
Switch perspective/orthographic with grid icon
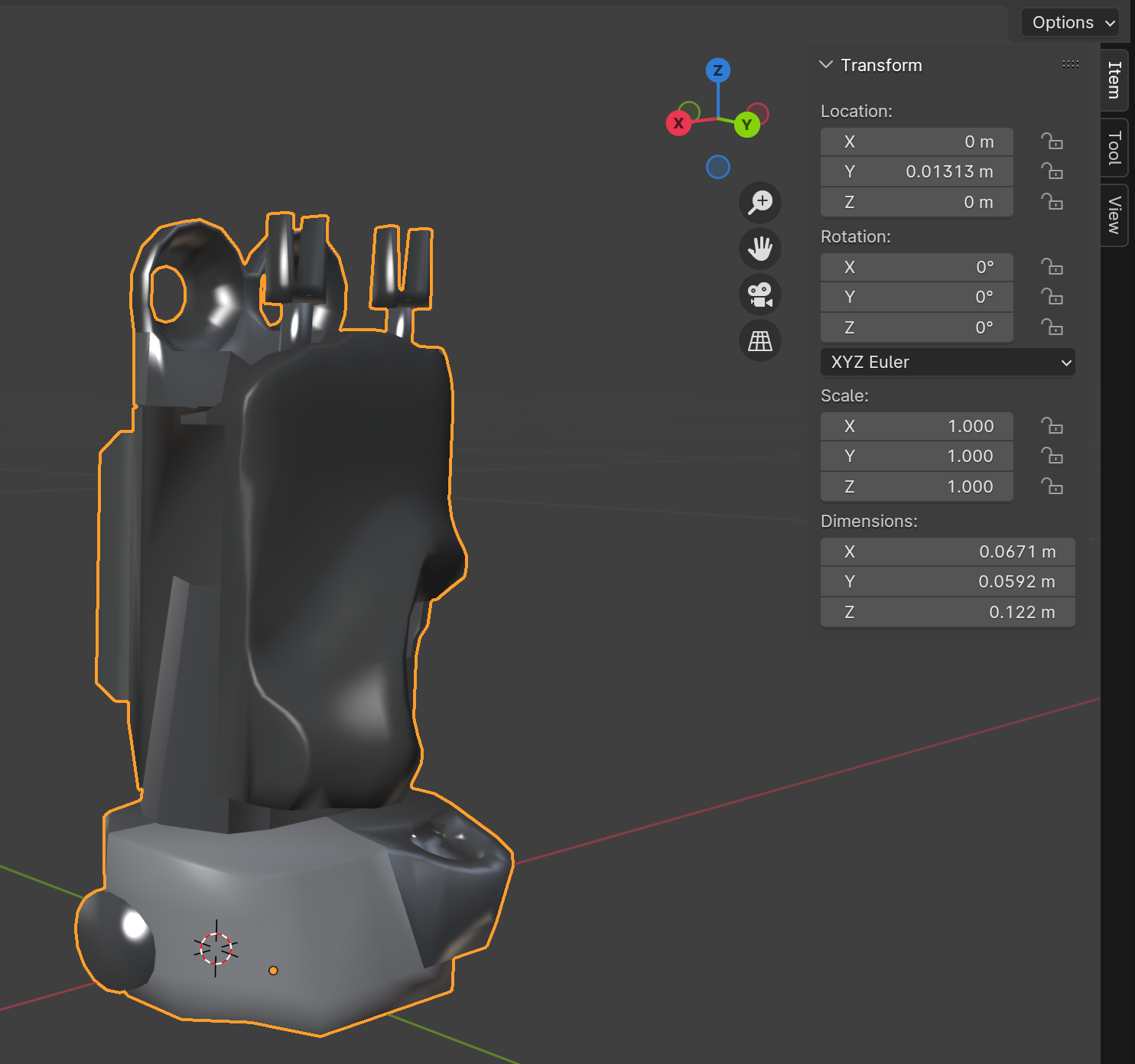coord(760,341)
